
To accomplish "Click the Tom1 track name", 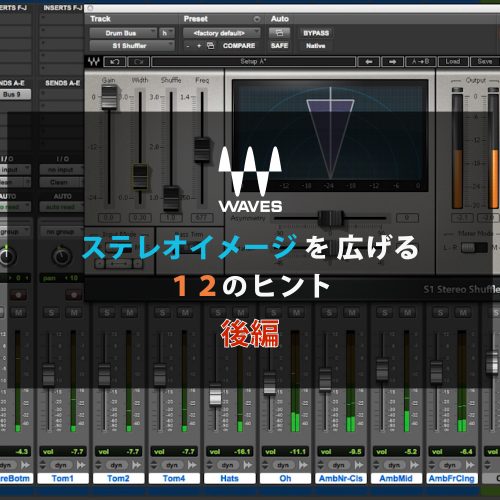I will point(63,478).
